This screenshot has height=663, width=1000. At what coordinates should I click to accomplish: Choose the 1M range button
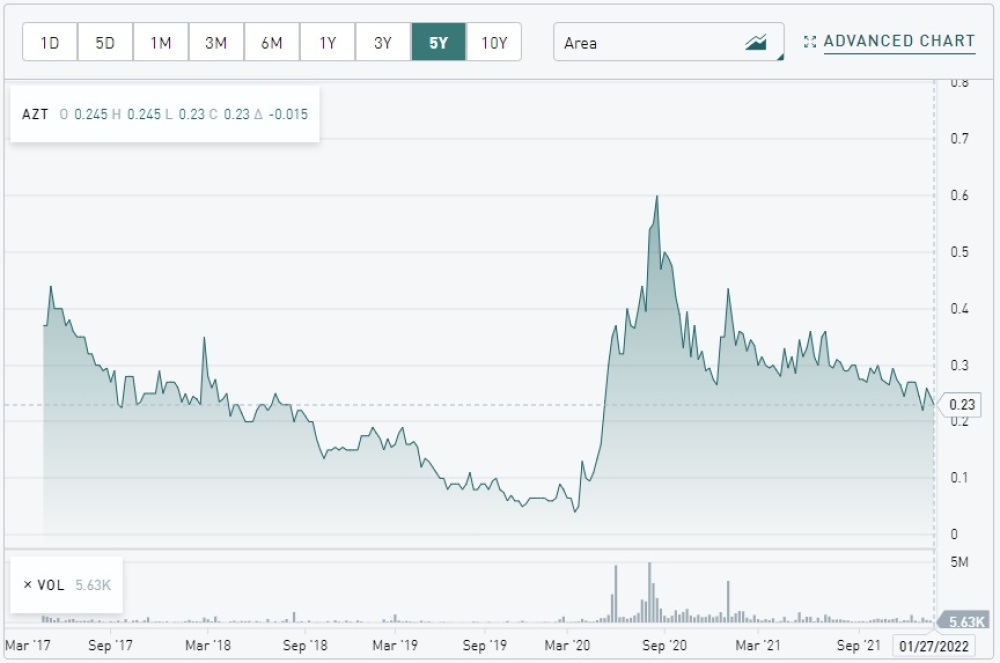pyautogui.click(x=161, y=43)
